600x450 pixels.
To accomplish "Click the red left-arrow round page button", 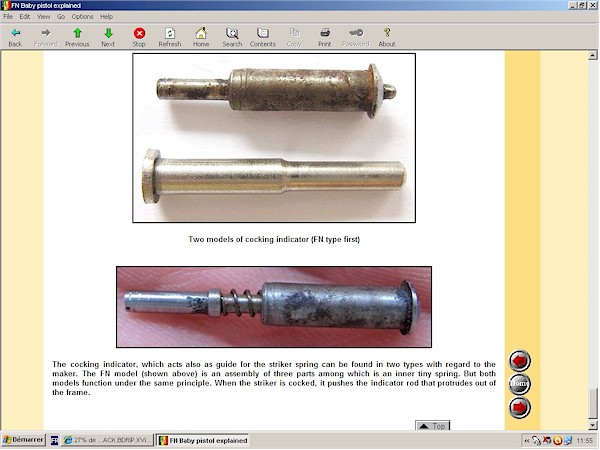I will coord(519,361).
